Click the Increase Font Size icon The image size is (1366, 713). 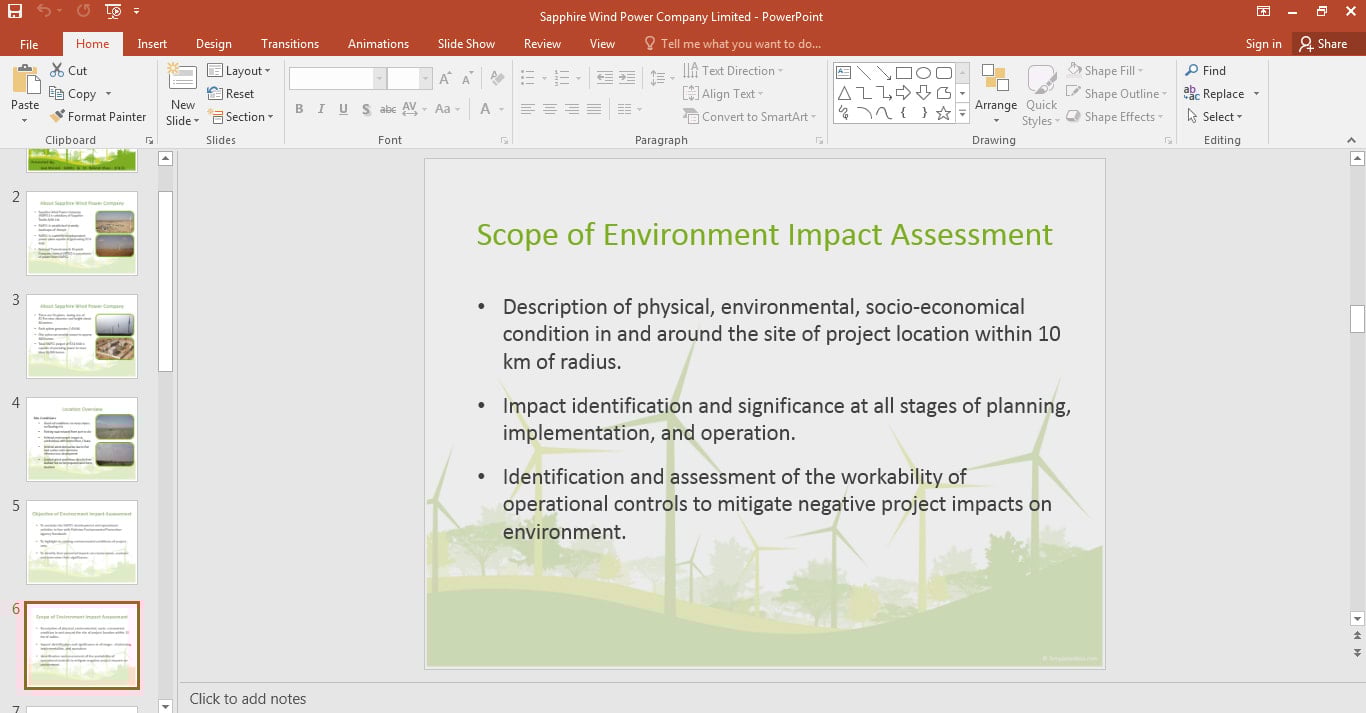coord(444,77)
